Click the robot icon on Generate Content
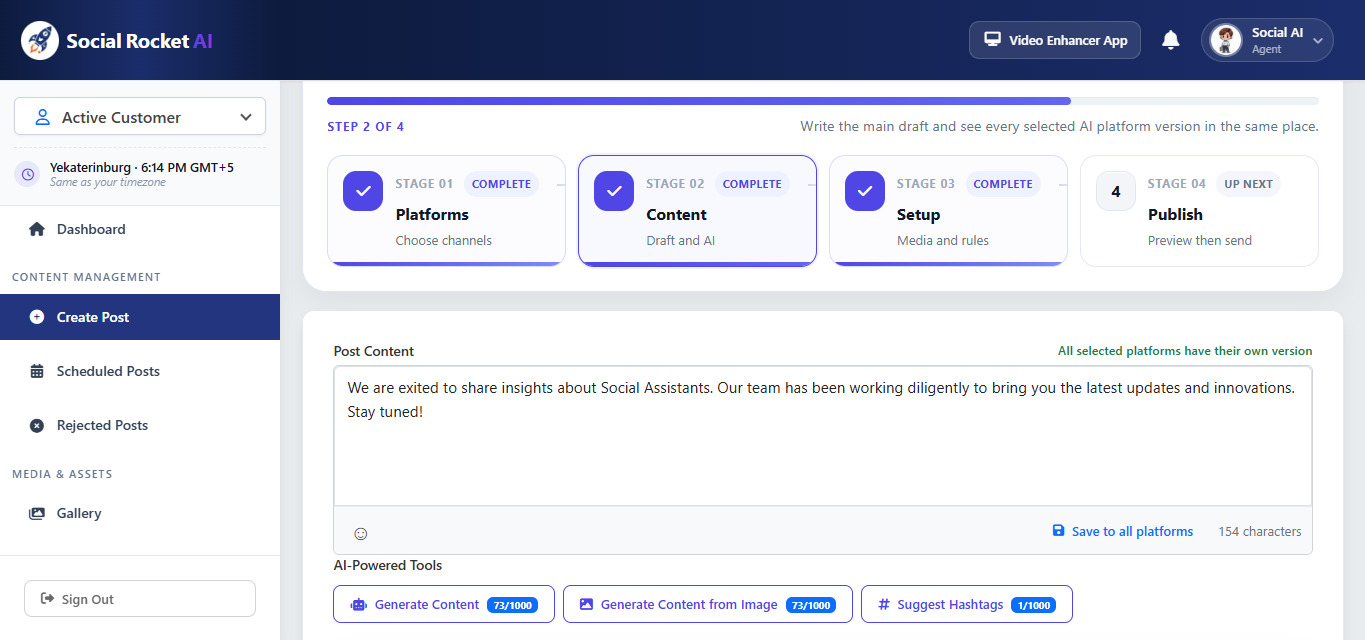The height and width of the screenshot is (640, 1365). click(x=359, y=604)
